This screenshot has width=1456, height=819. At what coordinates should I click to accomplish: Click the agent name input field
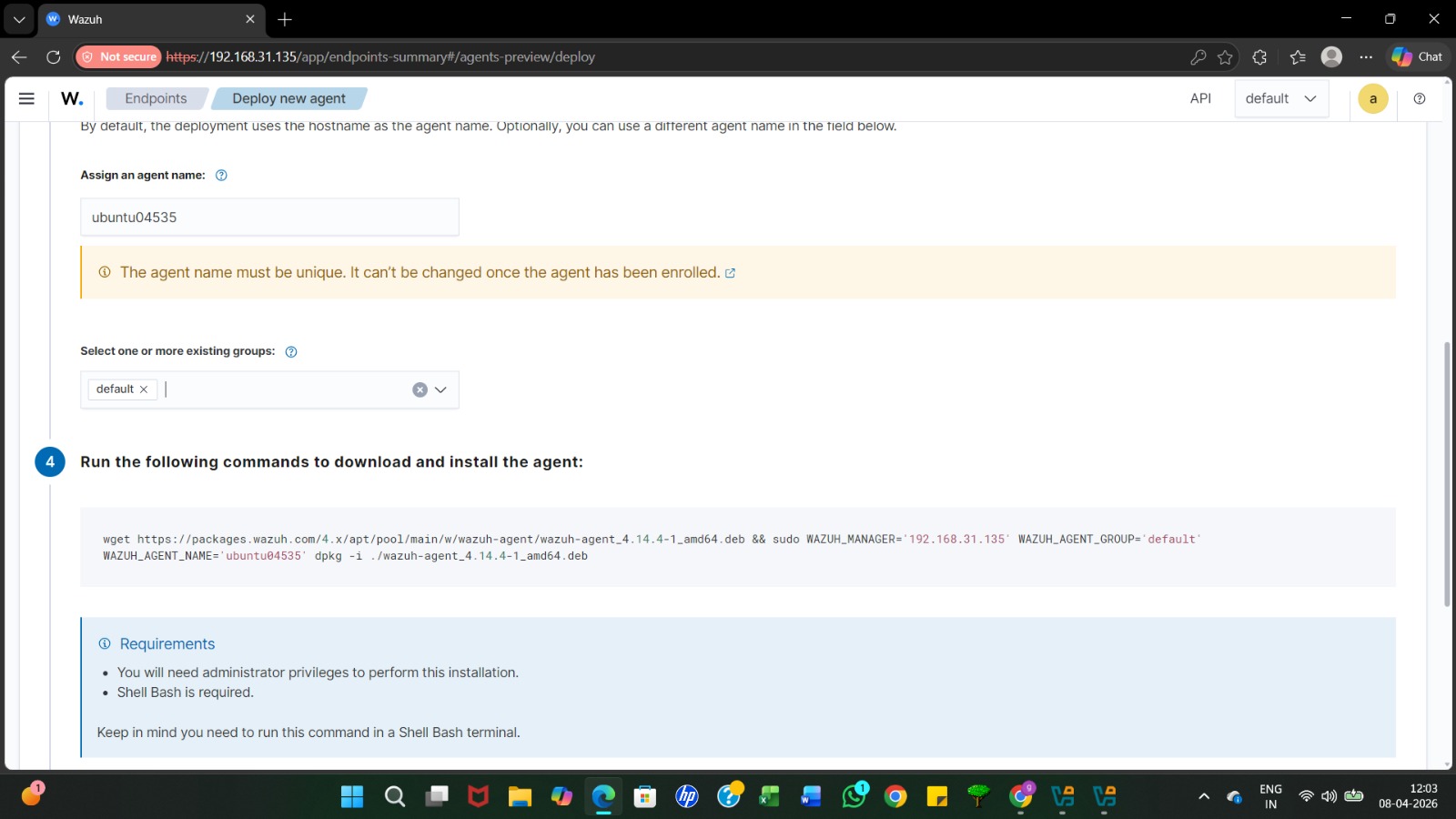269,217
